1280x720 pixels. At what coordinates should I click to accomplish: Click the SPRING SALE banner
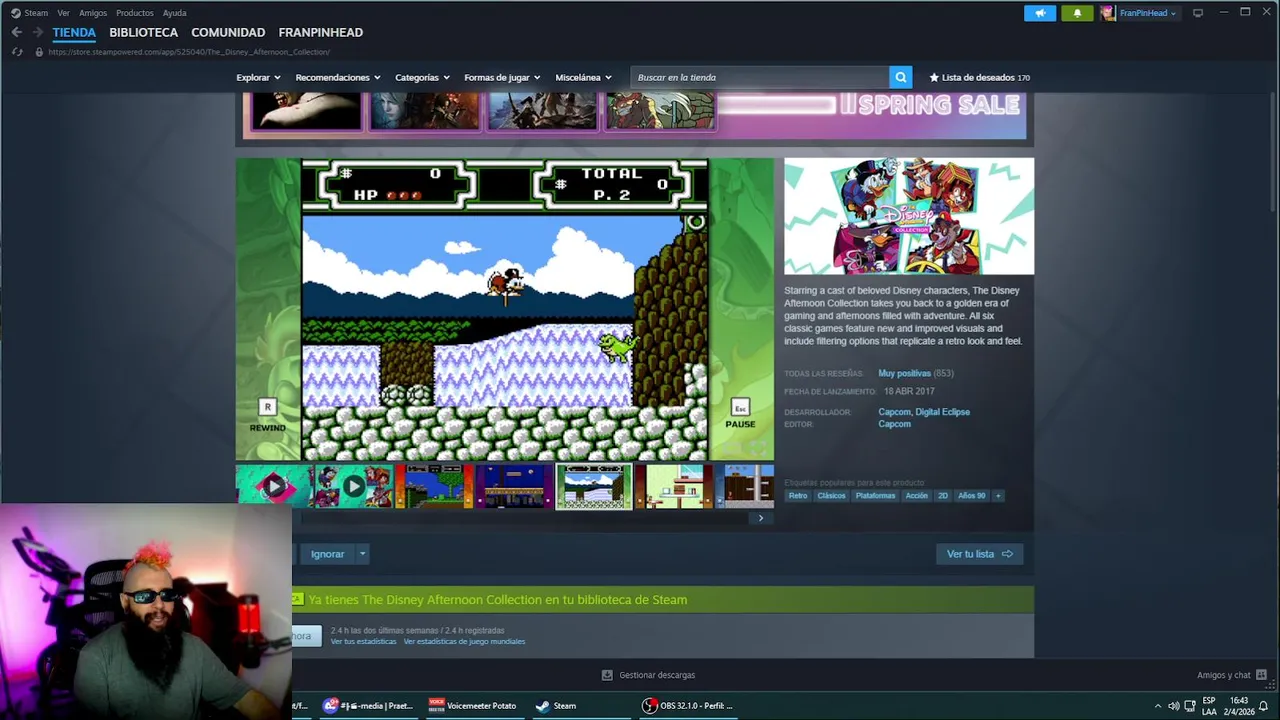click(x=635, y=115)
